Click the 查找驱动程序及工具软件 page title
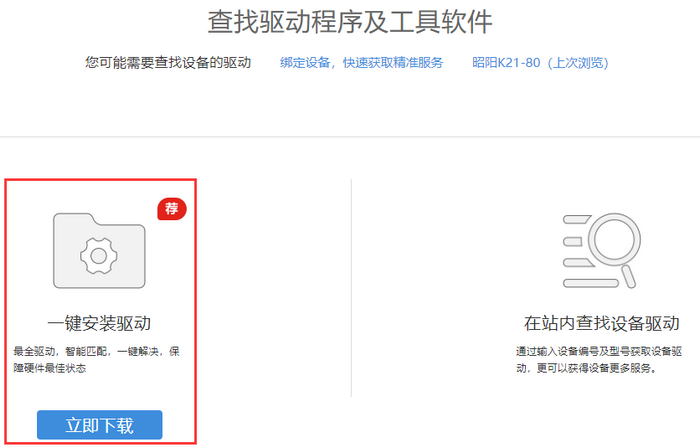 (x=350, y=22)
